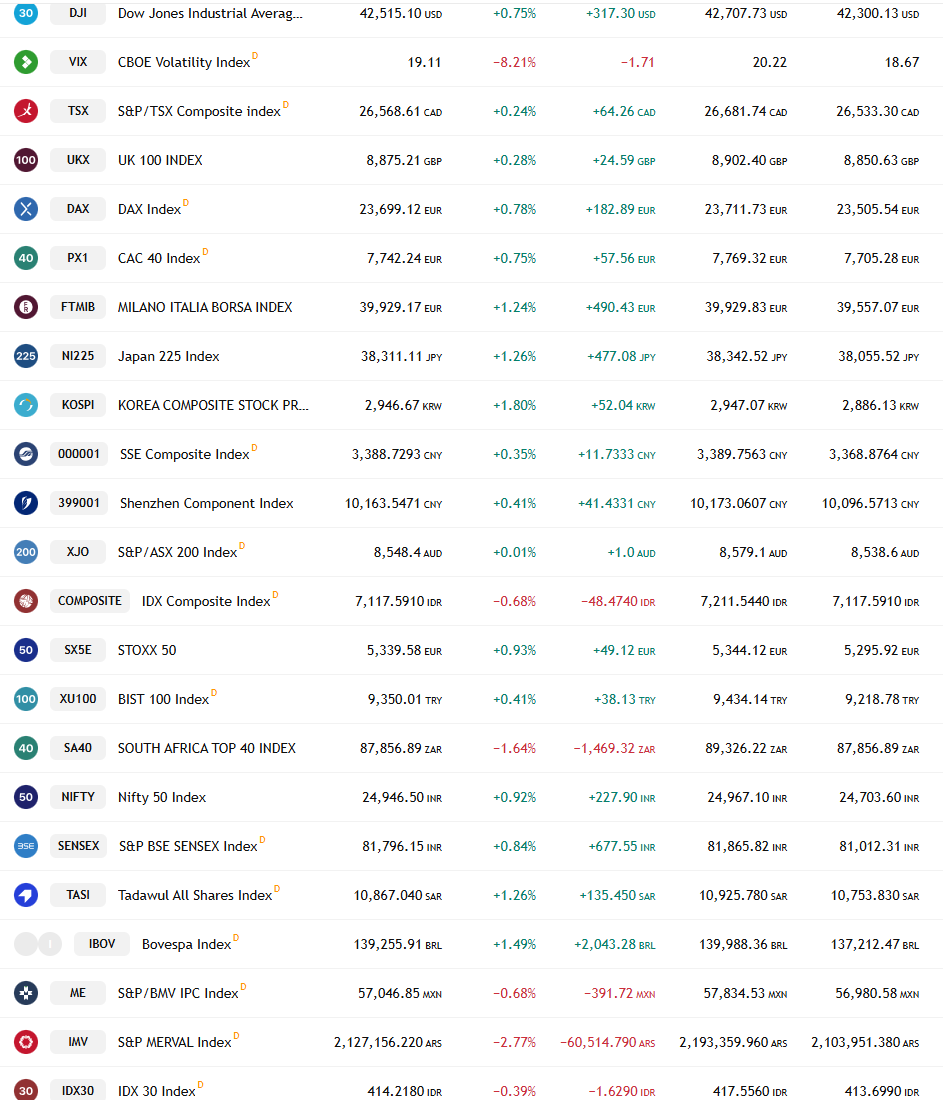This screenshot has height=1100, width=943.
Task: Click the S&P/BMV IPC logo icon
Action: [x=26, y=993]
